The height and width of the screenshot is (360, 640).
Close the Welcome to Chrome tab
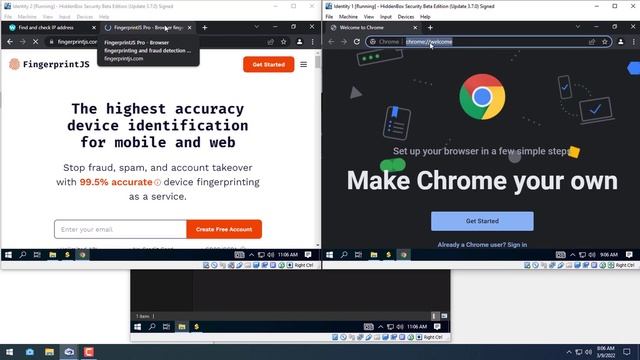[x=415, y=27]
